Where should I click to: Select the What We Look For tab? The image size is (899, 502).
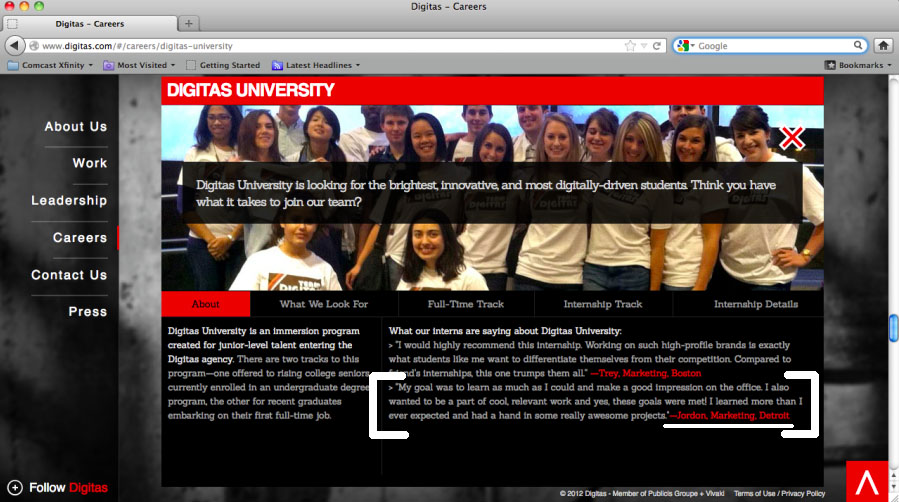coord(324,304)
